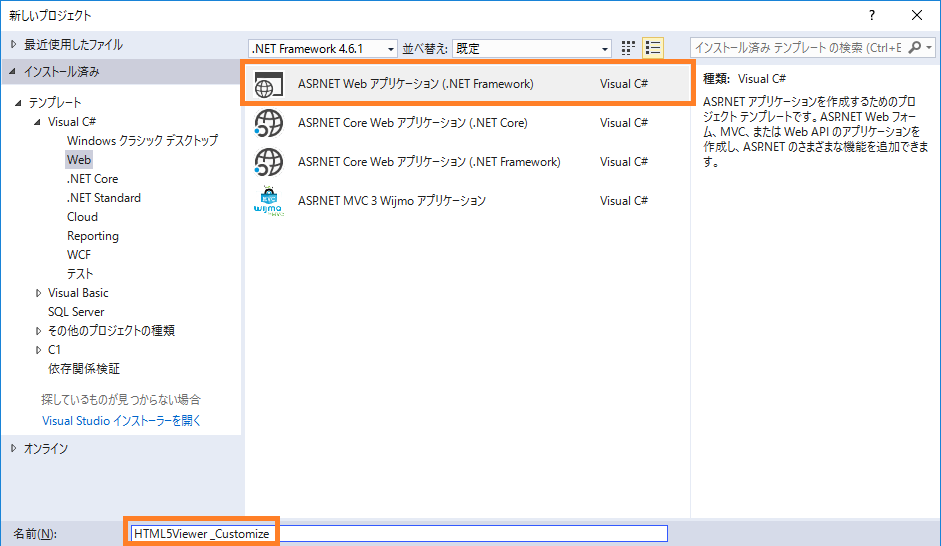Select .NET Core category
The height and width of the screenshot is (546, 941).
pos(92,179)
